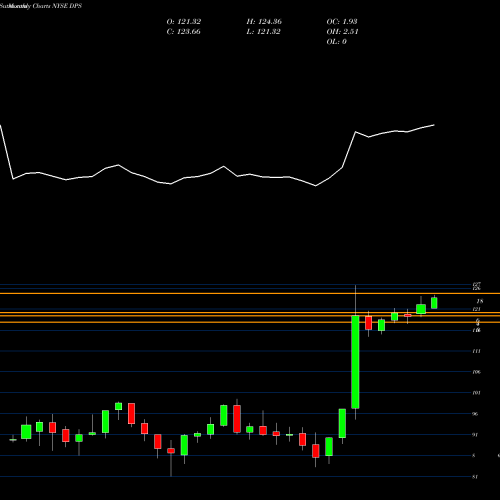This screenshot has width=500, height=500.
Task: Click the high price value H: 124.36
Action: point(264,22)
